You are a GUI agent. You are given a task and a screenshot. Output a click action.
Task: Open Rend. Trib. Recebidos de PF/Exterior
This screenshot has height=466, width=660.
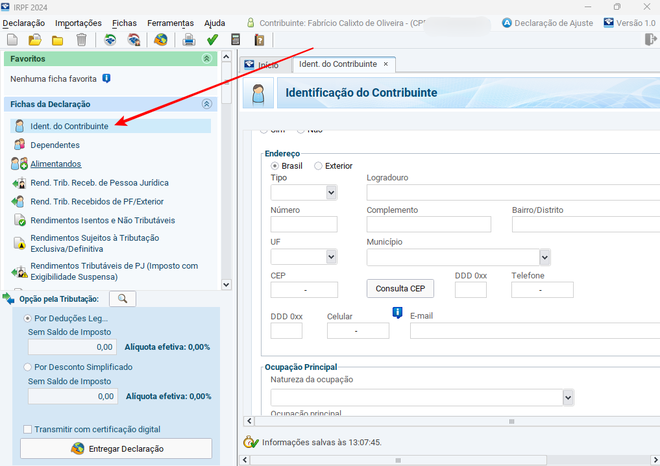97,202
